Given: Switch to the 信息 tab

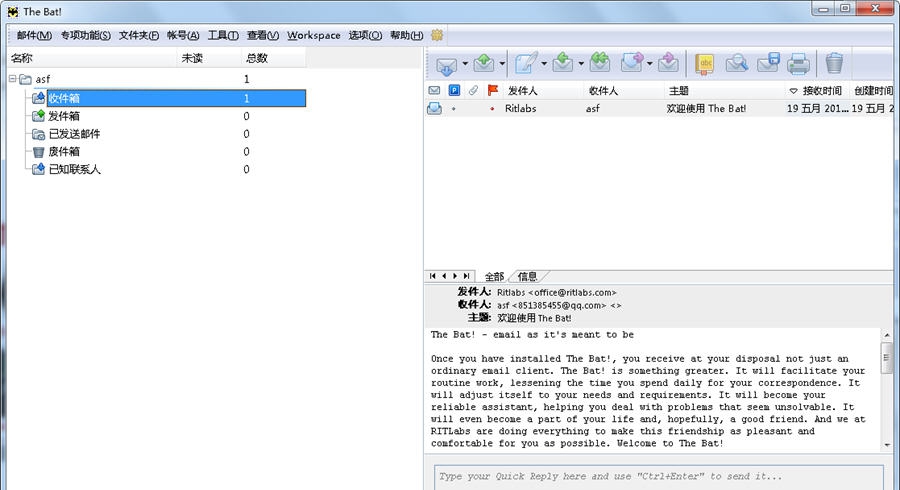Looking at the screenshot, I should coord(527,276).
